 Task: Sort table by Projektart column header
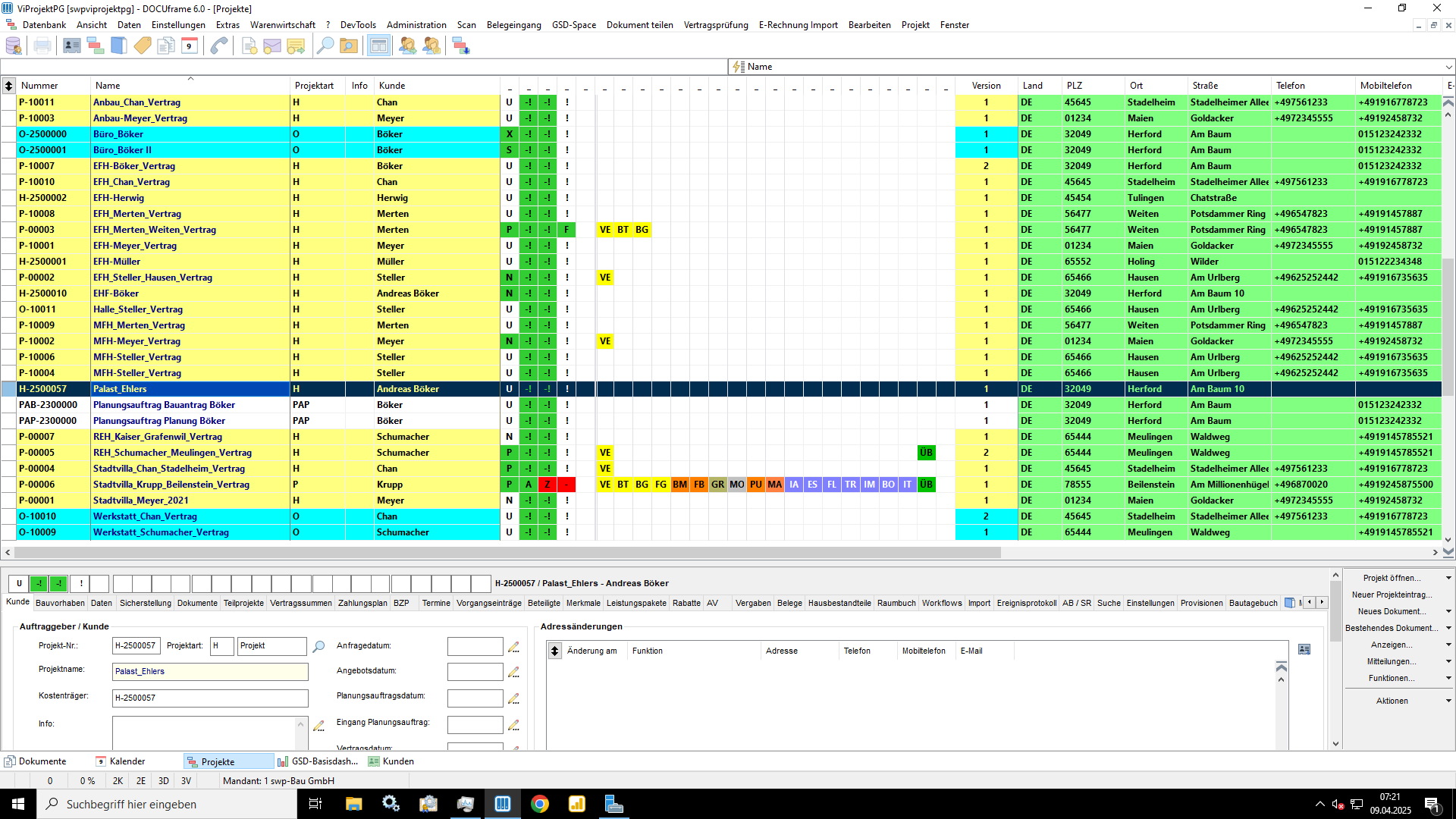tap(314, 86)
